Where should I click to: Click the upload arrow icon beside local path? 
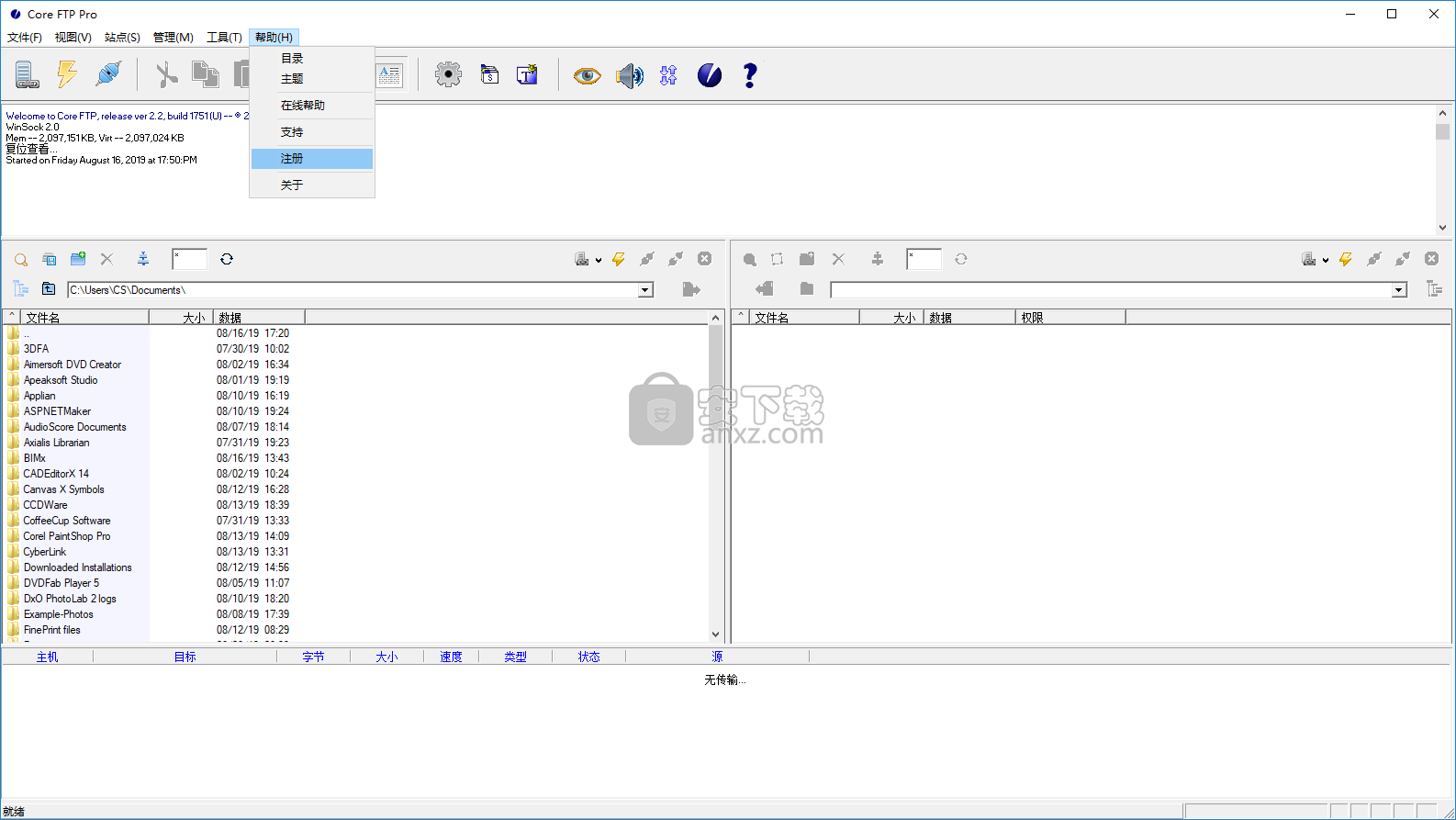[x=691, y=289]
